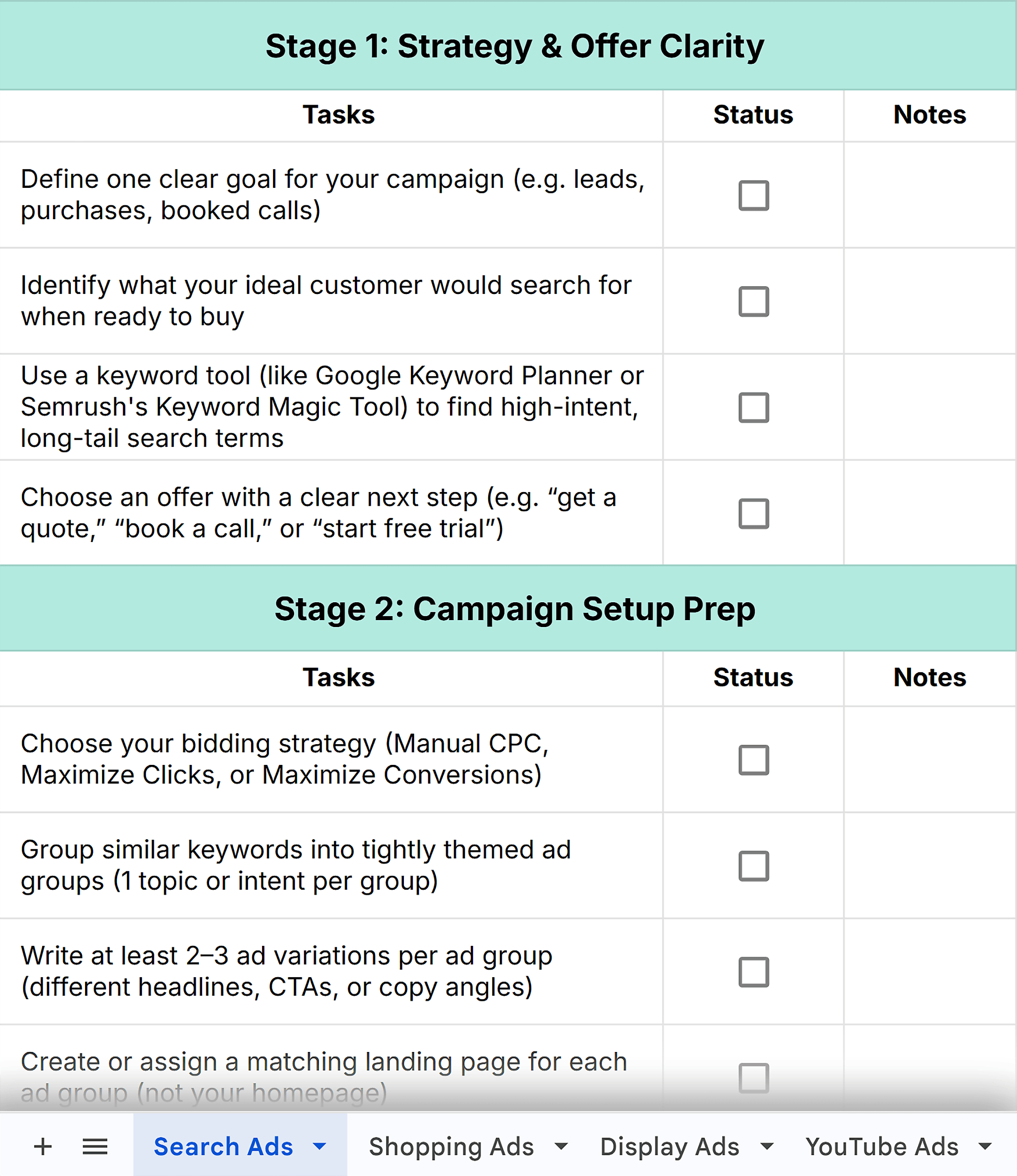Expand the Shopping Ads tab menu arrow

[561, 1147]
